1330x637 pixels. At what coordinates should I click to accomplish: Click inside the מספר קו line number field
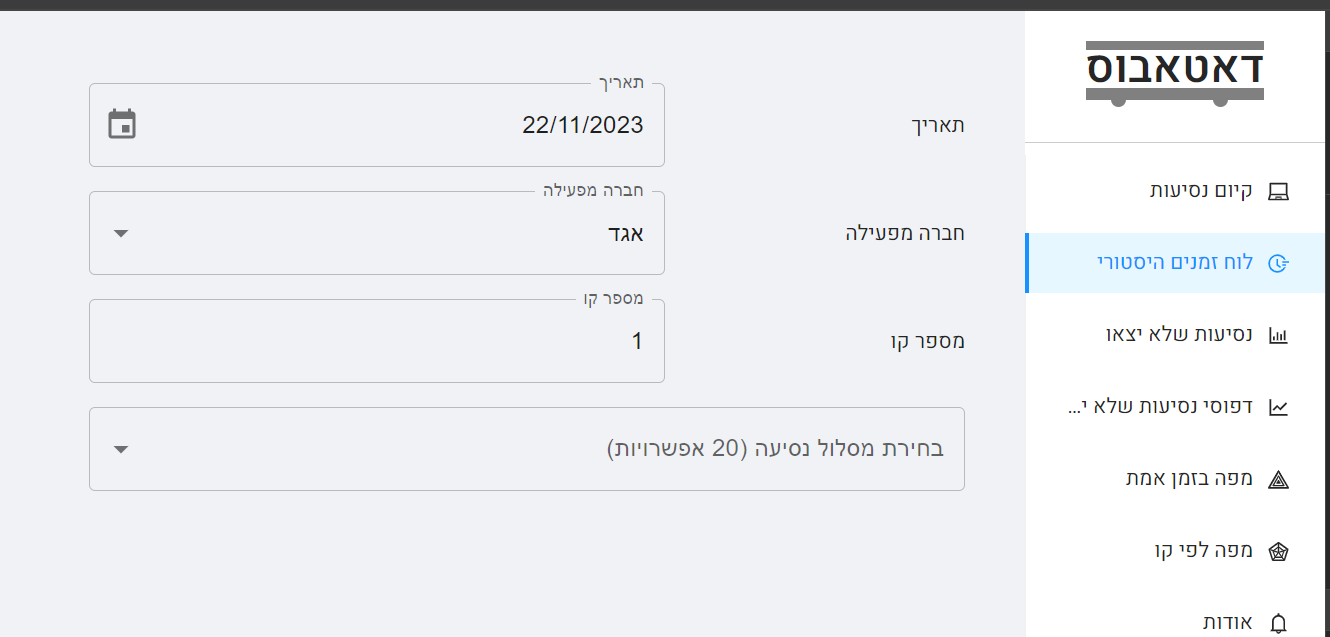[376, 340]
